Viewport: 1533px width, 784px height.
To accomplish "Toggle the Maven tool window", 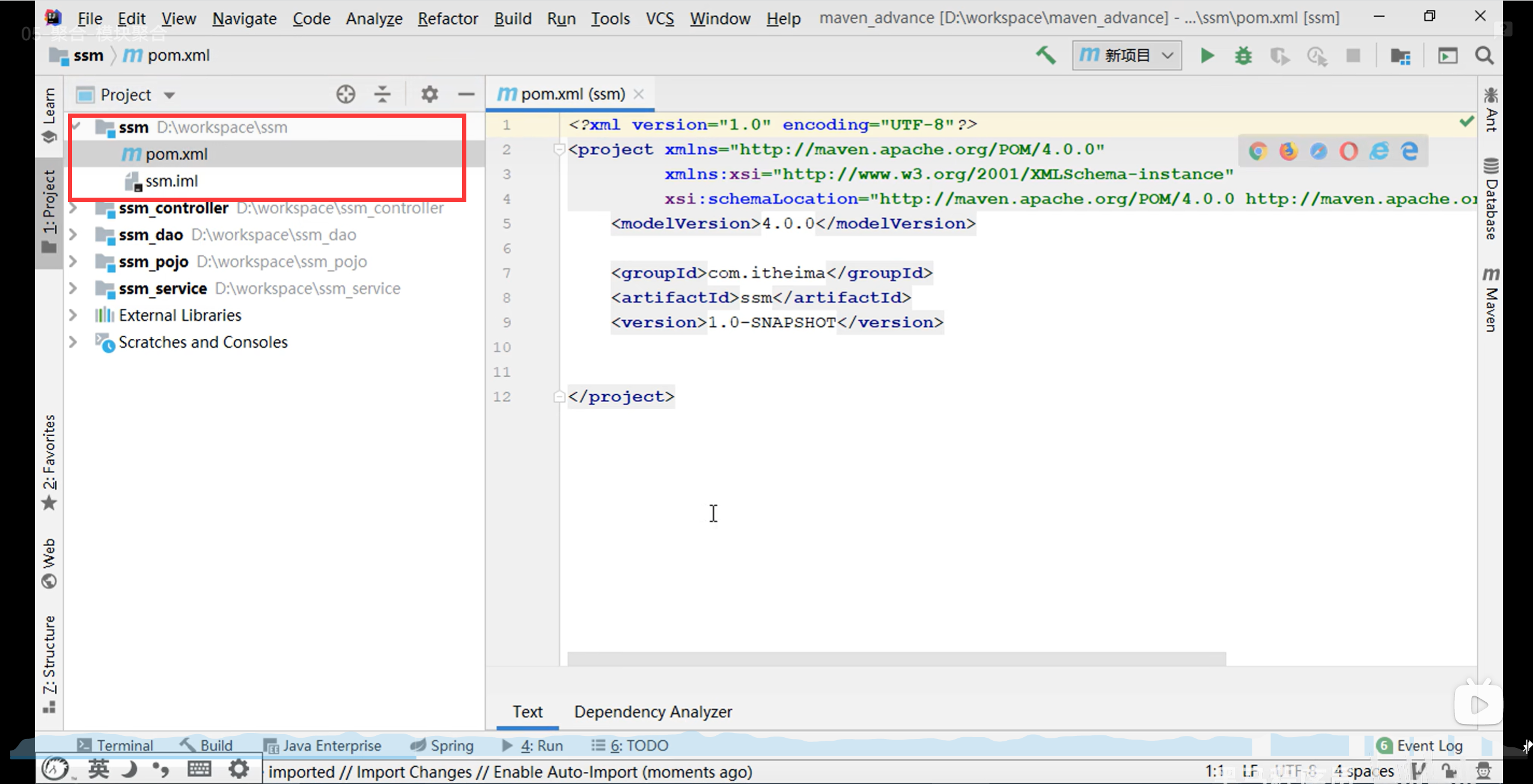I will (1490, 299).
